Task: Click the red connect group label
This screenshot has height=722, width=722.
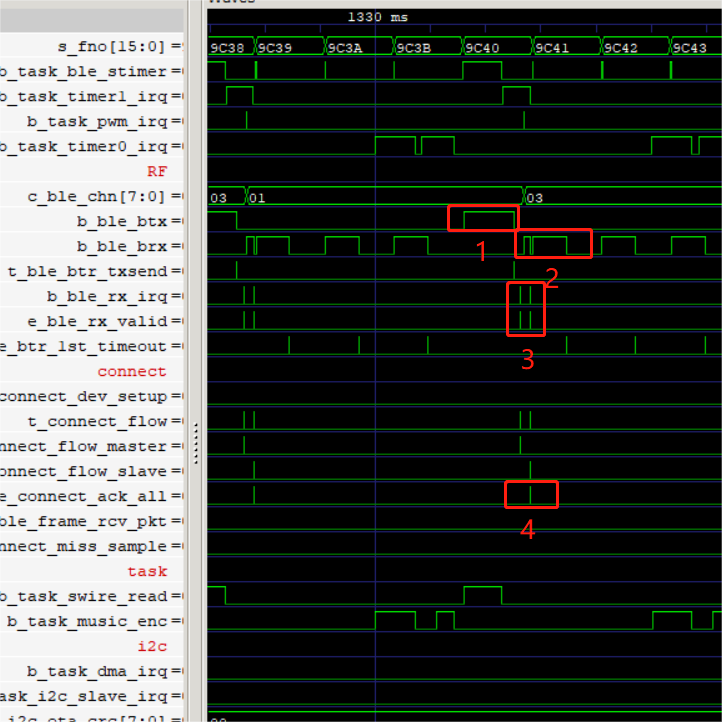Action: (132, 371)
